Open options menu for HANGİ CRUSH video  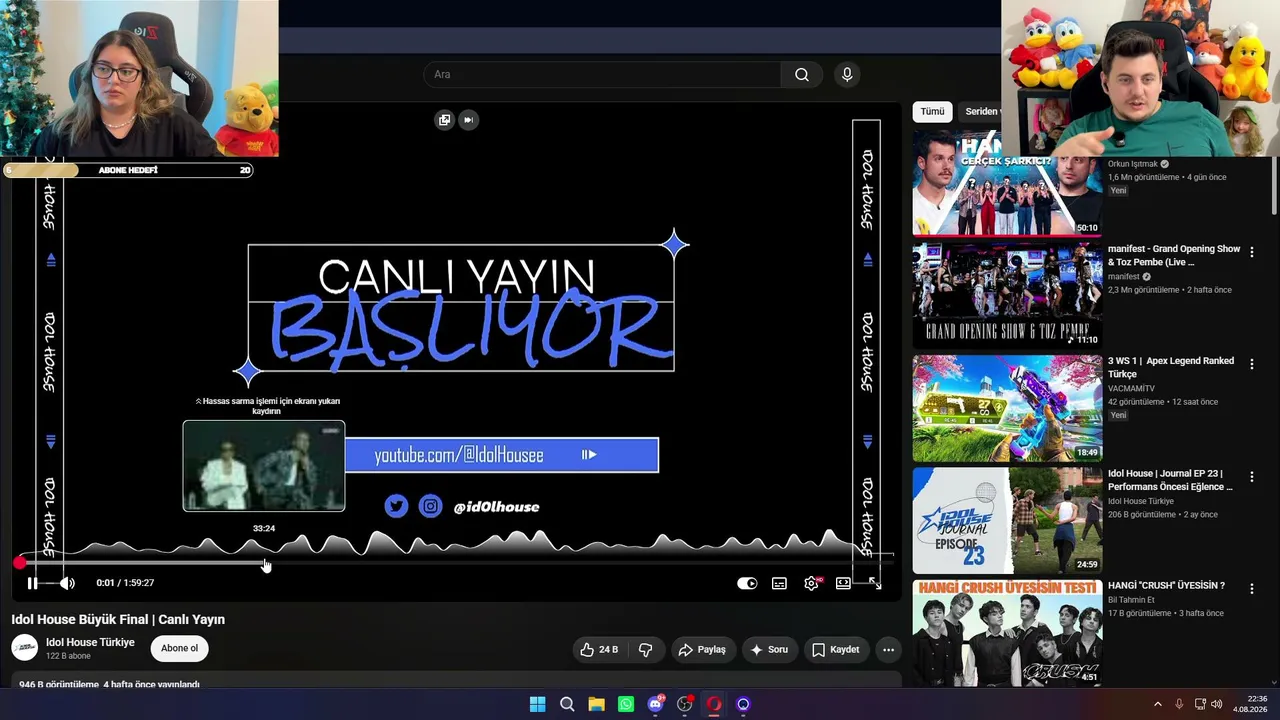pos(1251,589)
